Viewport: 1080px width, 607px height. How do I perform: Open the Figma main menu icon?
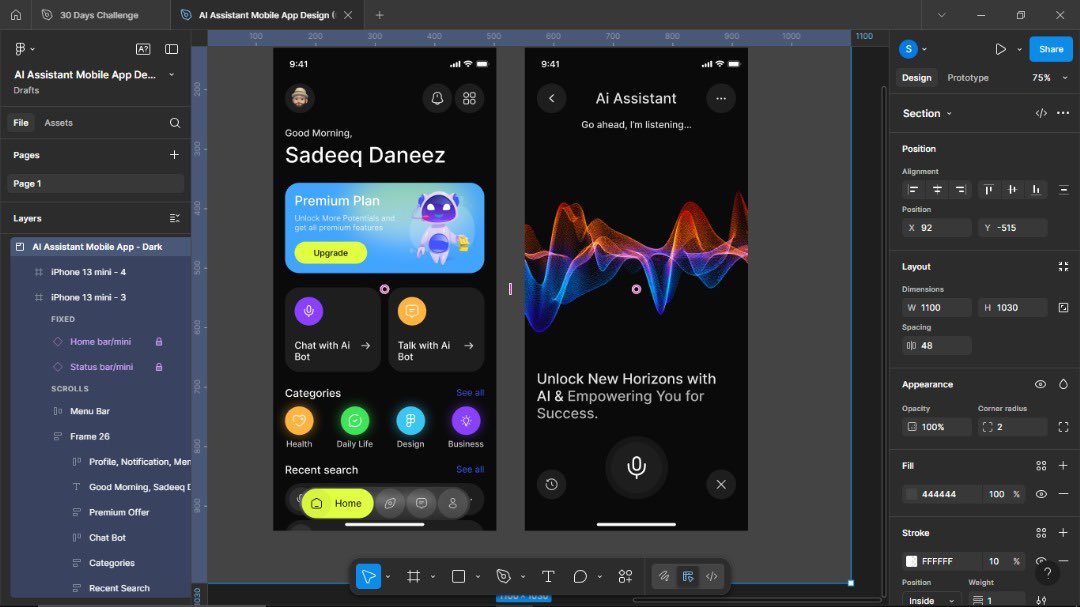(21, 49)
